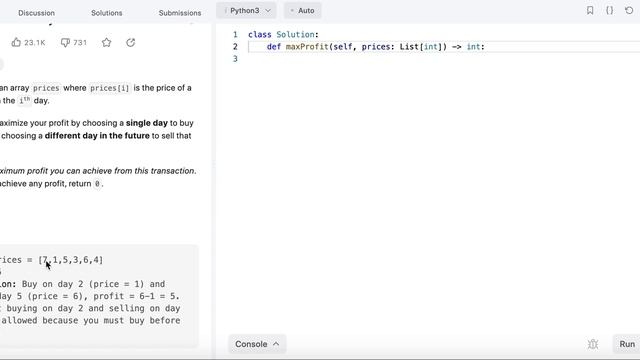This screenshot has width=640, height=360.
Task: Click the bold 'single day' text
Action: coord(147,123)
